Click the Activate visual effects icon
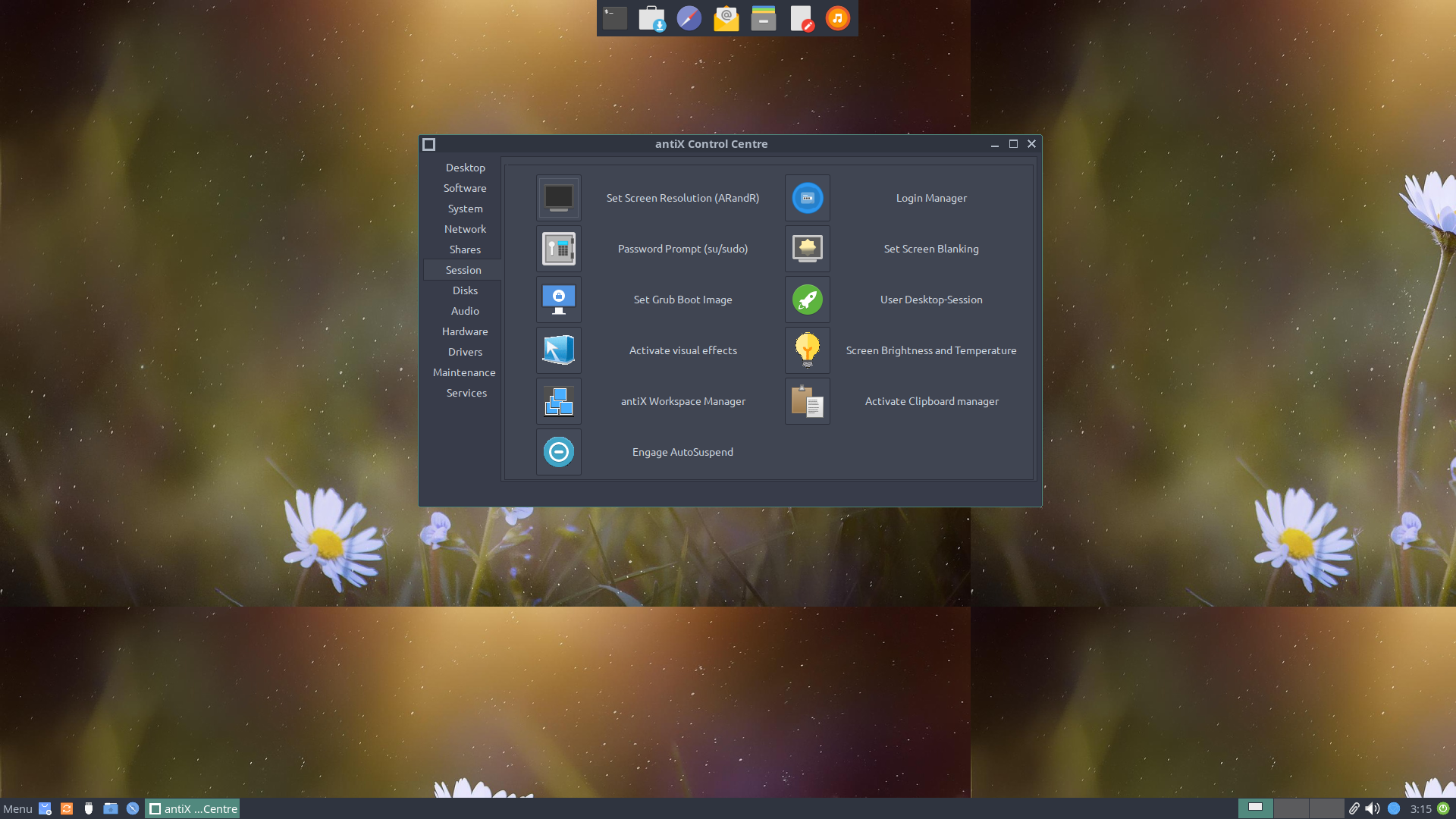1456x819 pixels. pyautogui.click(x=559, y=350)
